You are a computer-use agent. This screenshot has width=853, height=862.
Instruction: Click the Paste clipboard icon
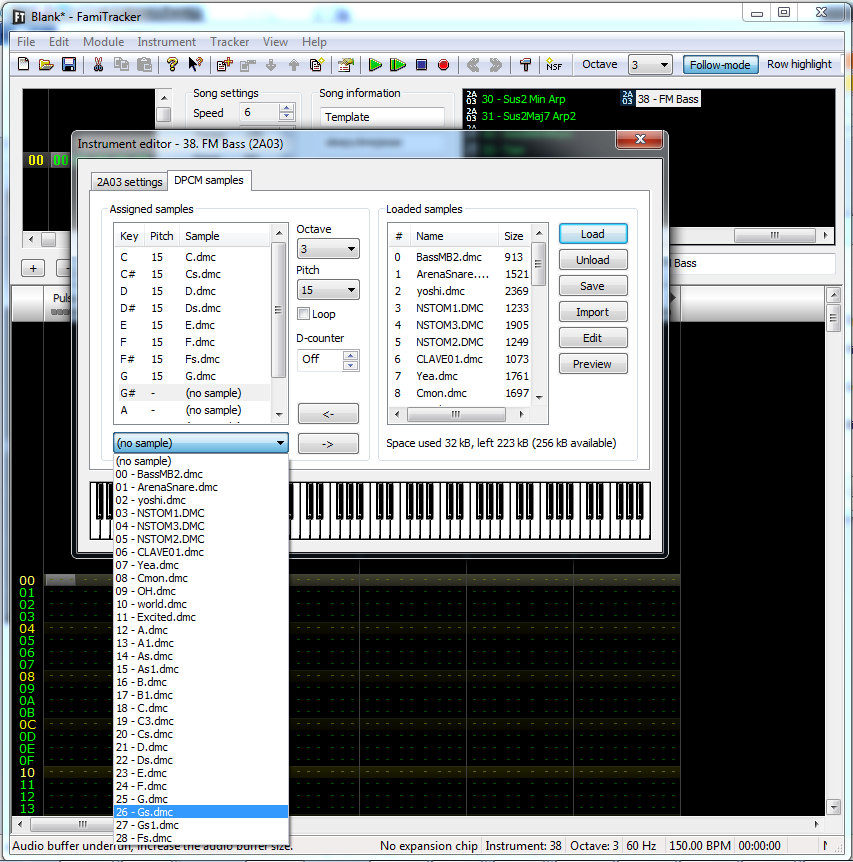pos(144,65)
